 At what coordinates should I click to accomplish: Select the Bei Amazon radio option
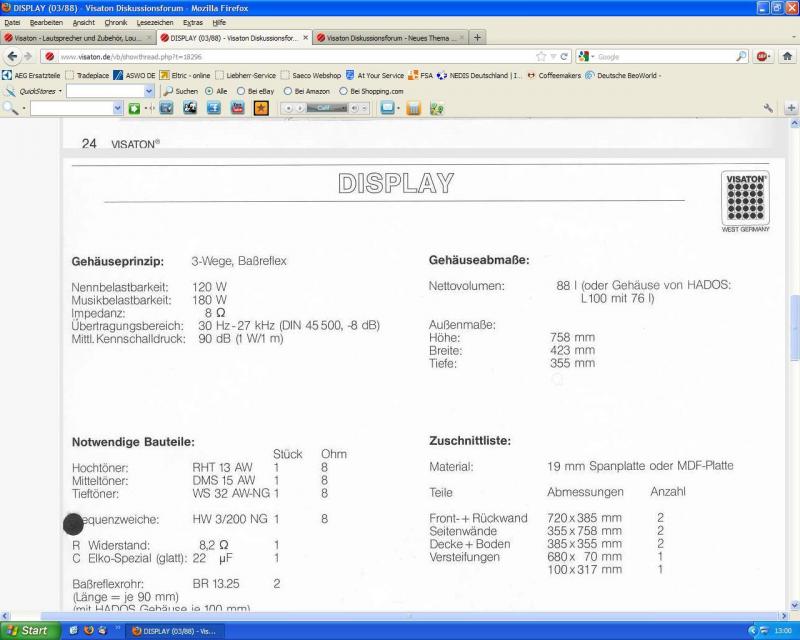coord(288,91)
